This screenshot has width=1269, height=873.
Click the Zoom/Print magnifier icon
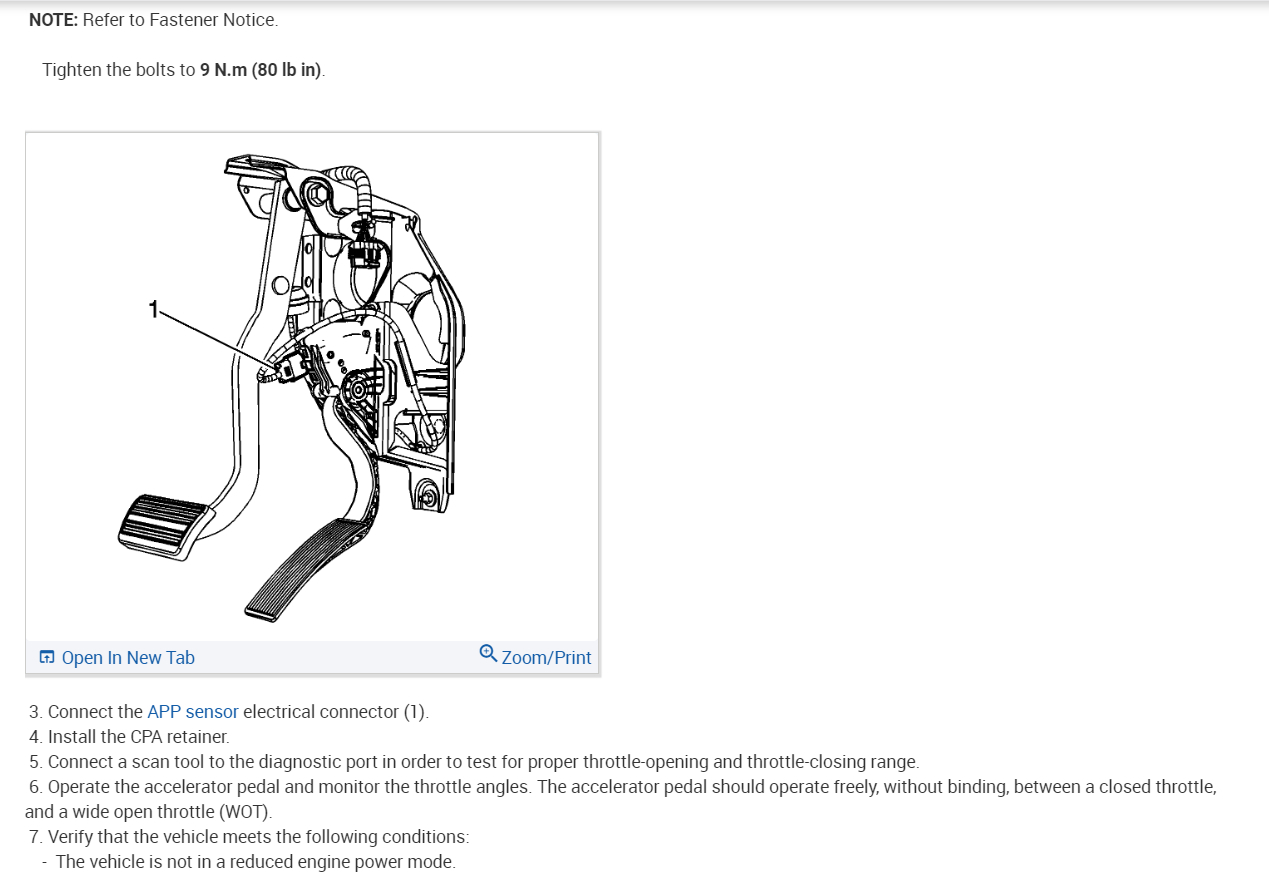[x=488, y=653]
